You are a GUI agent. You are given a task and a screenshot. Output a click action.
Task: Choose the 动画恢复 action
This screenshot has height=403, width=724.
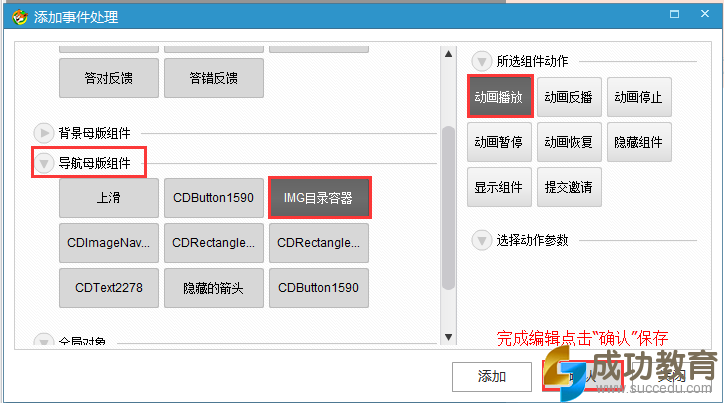click(569, 142)
